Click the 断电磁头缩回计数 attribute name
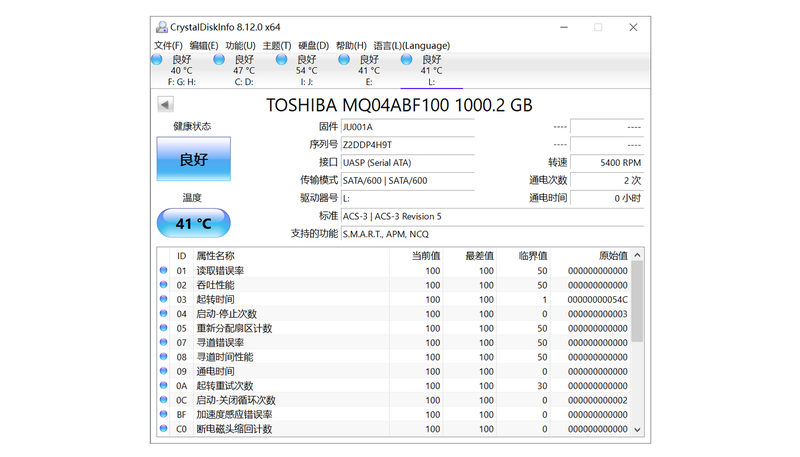Viewport: 800px width, 457px height. point(234,428)
